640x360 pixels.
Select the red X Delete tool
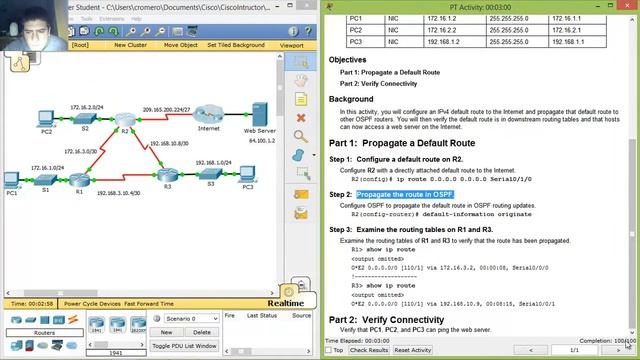[x=301, y=118]
